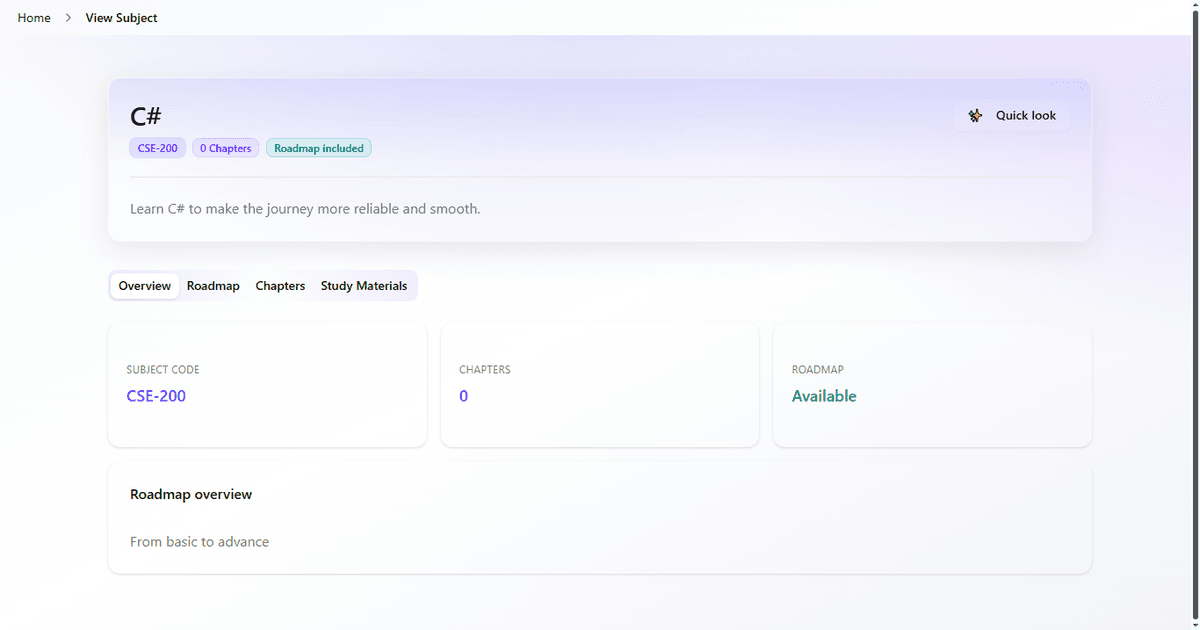Click the Roadmap info card
Viewport: 1200px width, 630px height.
click(931, 385)
